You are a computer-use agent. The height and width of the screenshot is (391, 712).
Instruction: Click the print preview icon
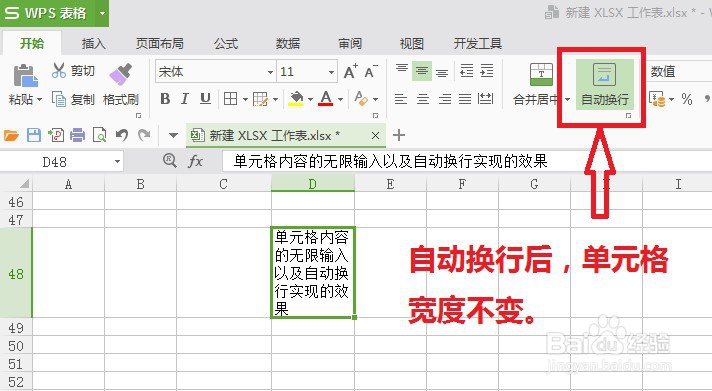[x=99, y=135]
